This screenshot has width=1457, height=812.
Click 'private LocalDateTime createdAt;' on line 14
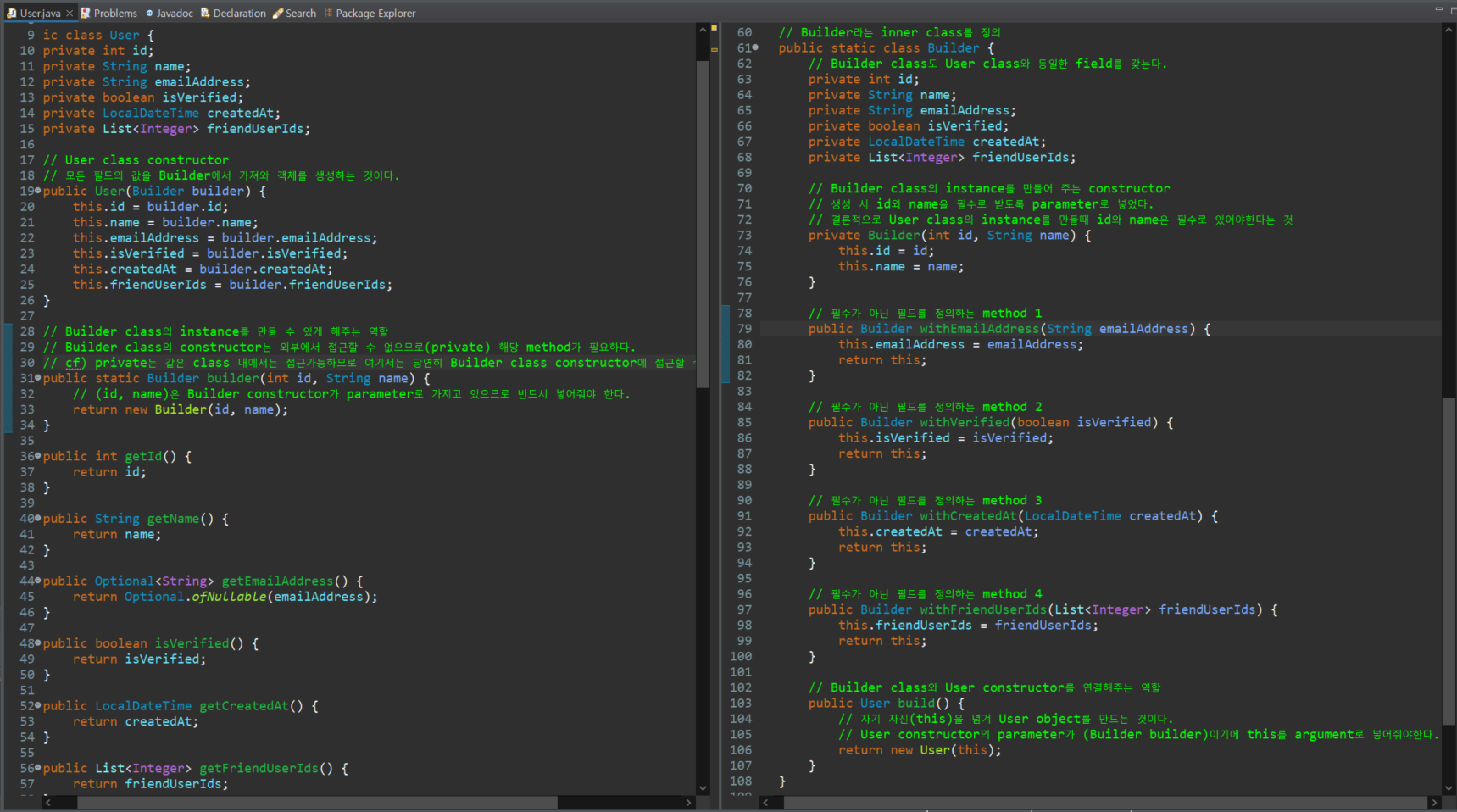click(162, 113)
